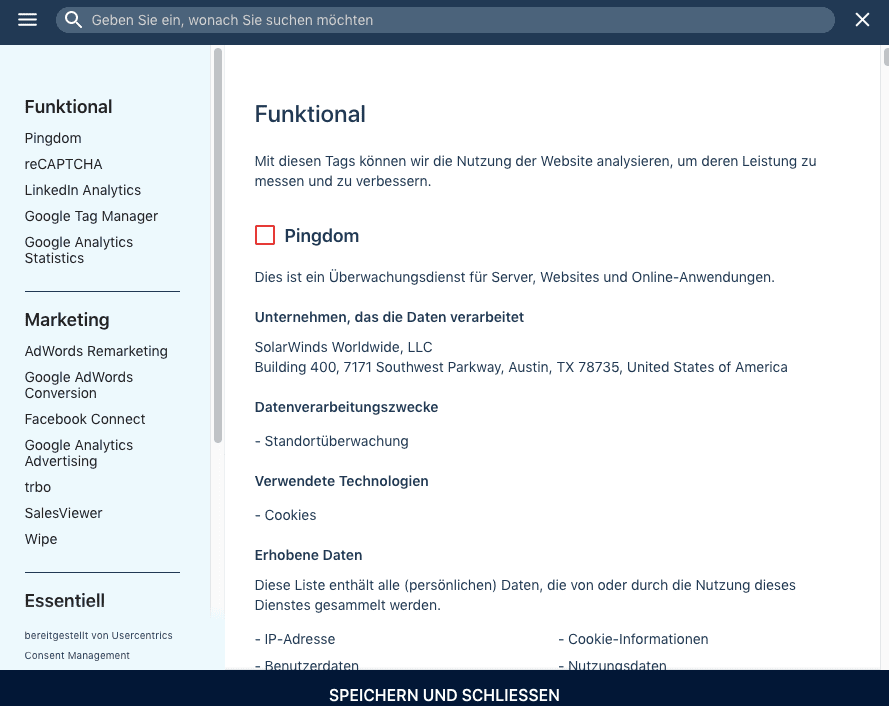This screenshot has width=889, height=706.
Task: Close the consent settings panel
Action: [x=862, y=20]
